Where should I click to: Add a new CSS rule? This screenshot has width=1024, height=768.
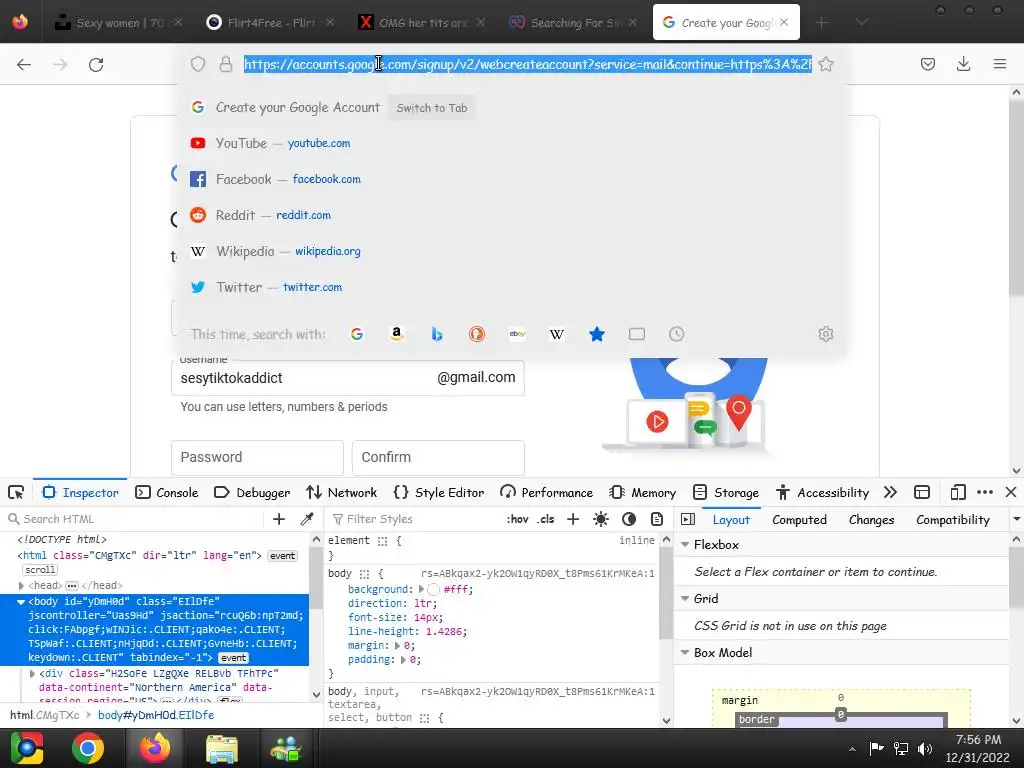(573, 519)
